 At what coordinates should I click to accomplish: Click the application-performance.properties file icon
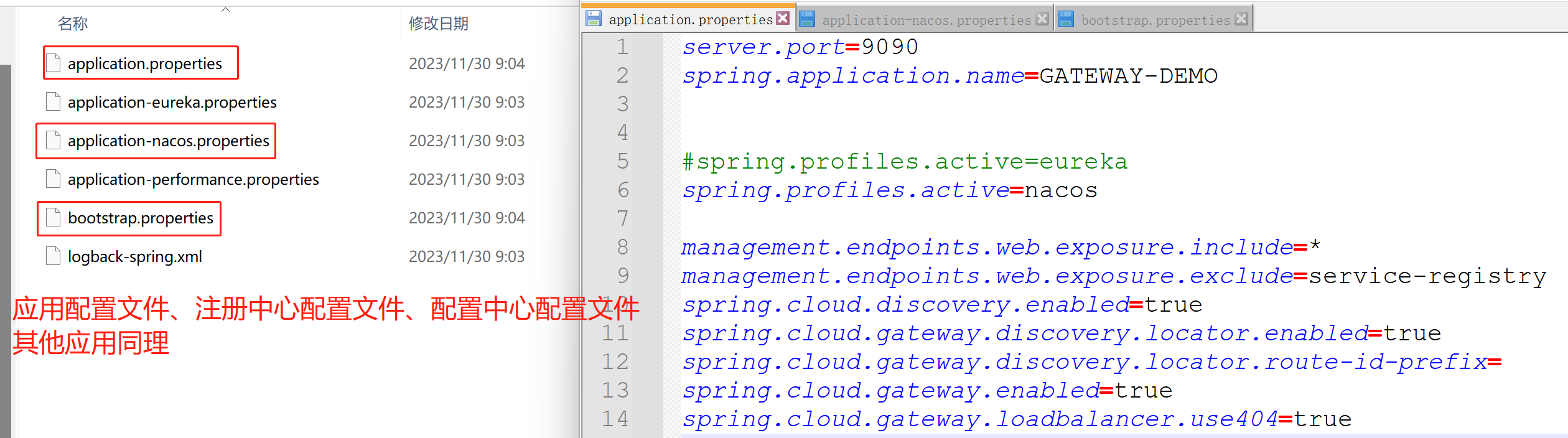pyautogui.click(x=54, y=179)
